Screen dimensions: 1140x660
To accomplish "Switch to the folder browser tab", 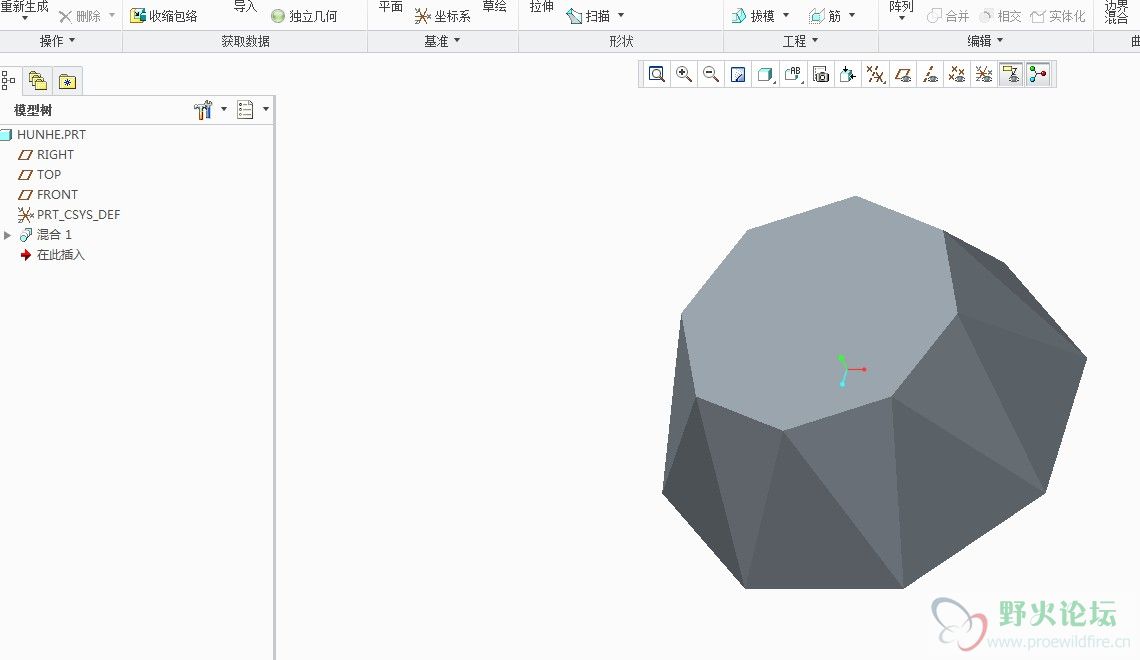I will pyautogui.click(x=38, y=81).
